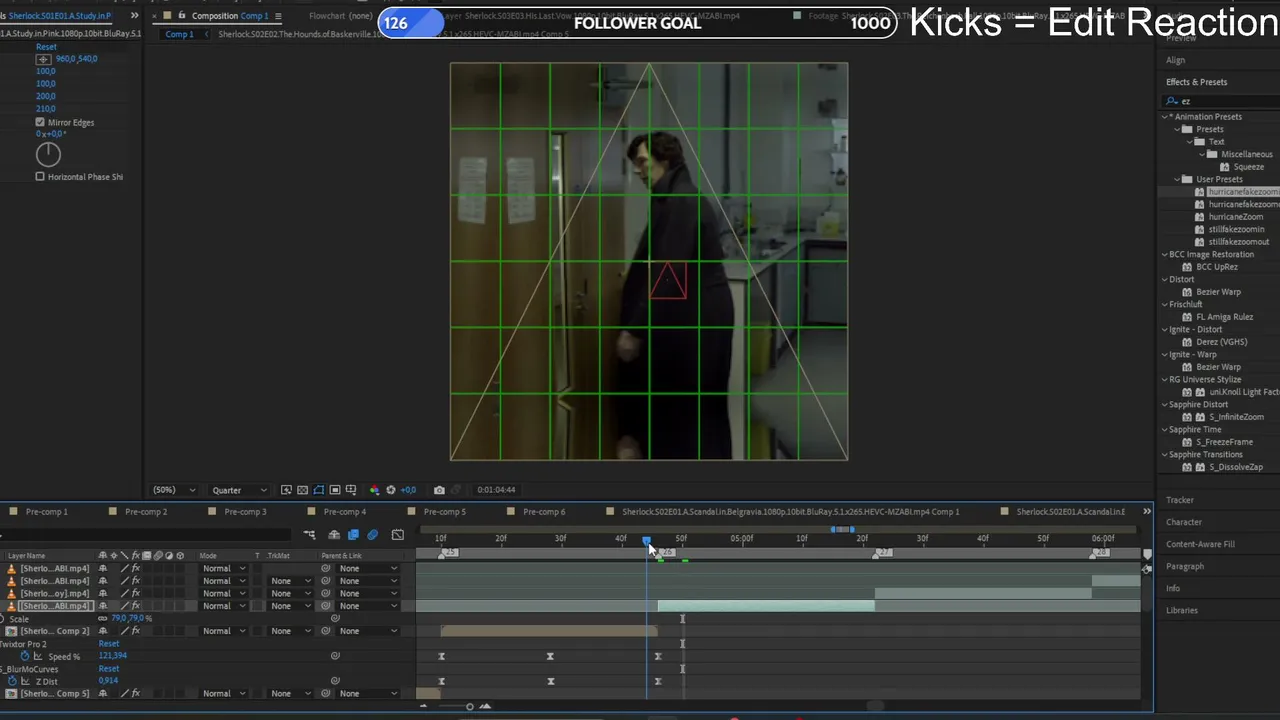Show channel and color management icon
Screen dimensions: 1280x720
[375, 490]
